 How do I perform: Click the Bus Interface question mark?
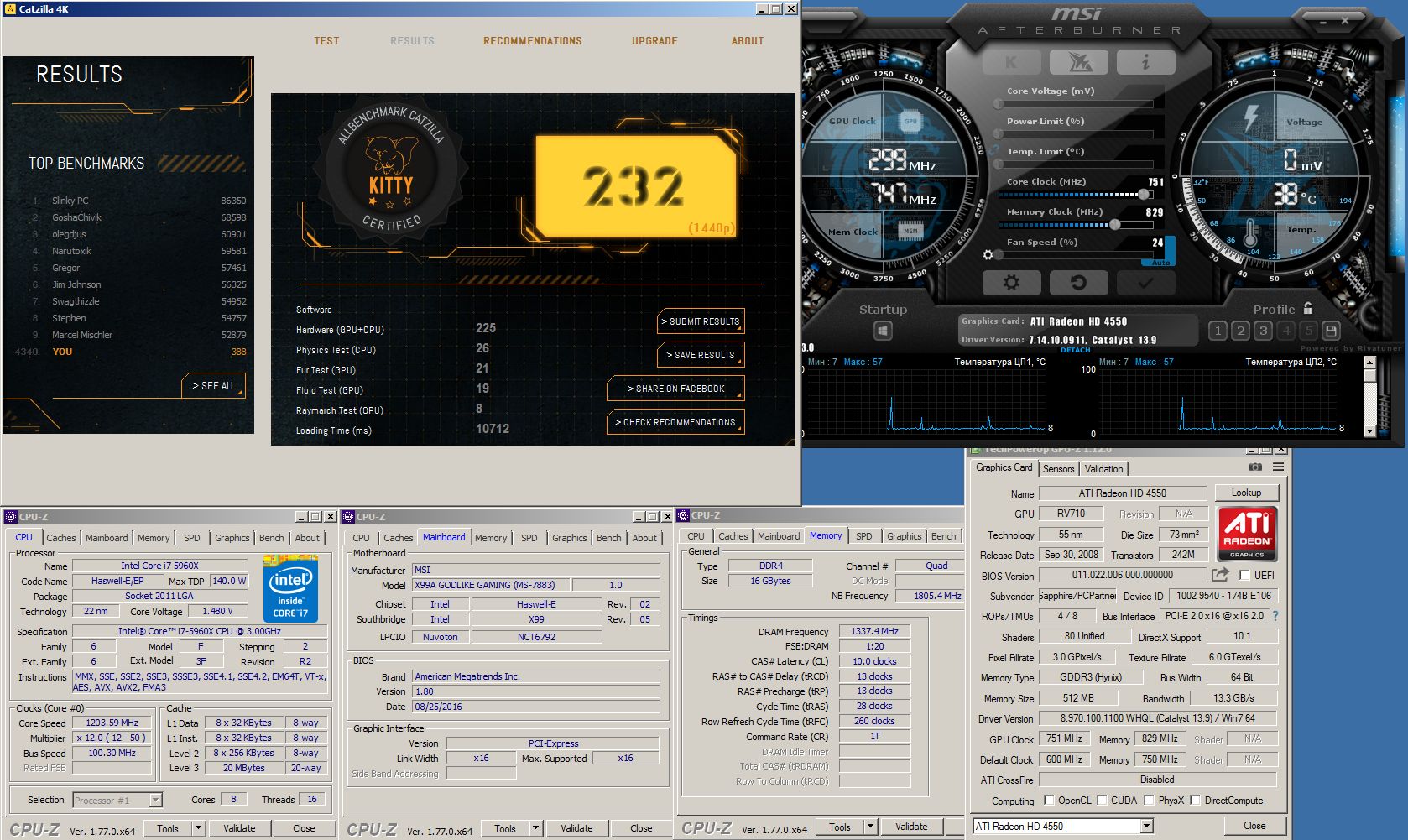click(1275, 616)
